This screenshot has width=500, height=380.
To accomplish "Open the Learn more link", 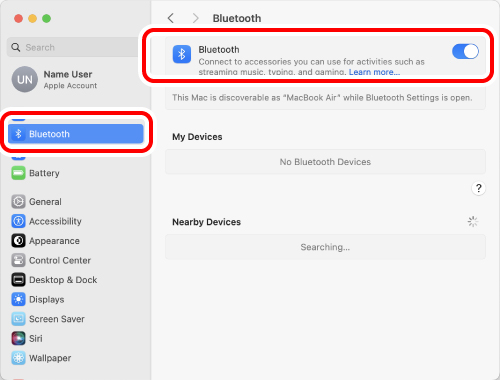I will pos(374,72).
